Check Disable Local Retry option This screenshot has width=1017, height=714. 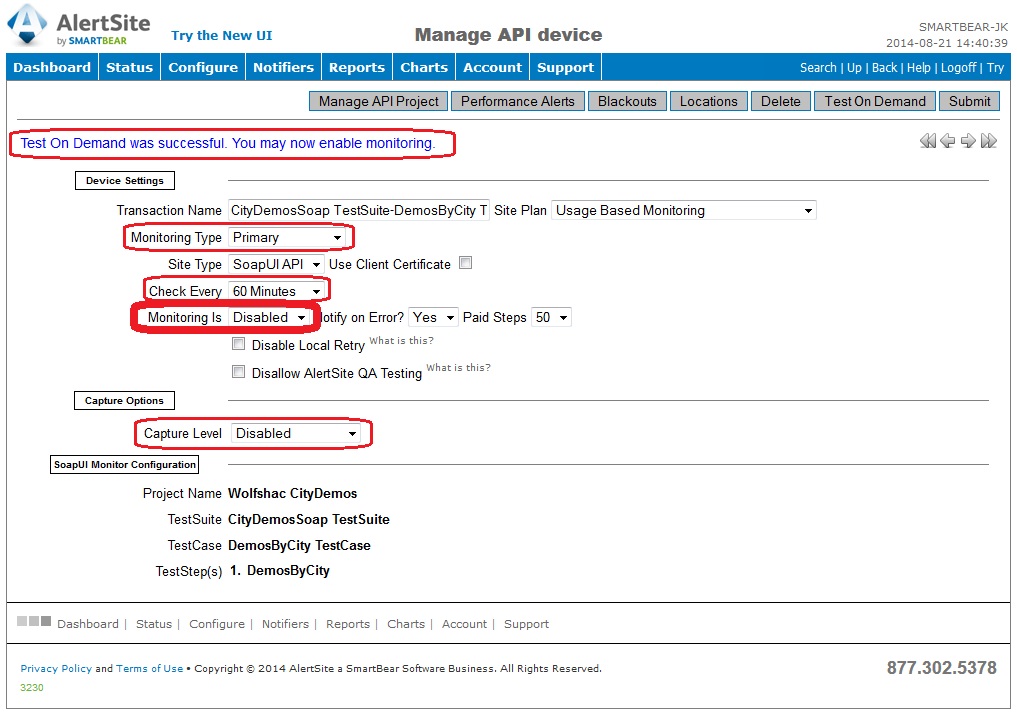pyautogui.click(x=239, y=344)
